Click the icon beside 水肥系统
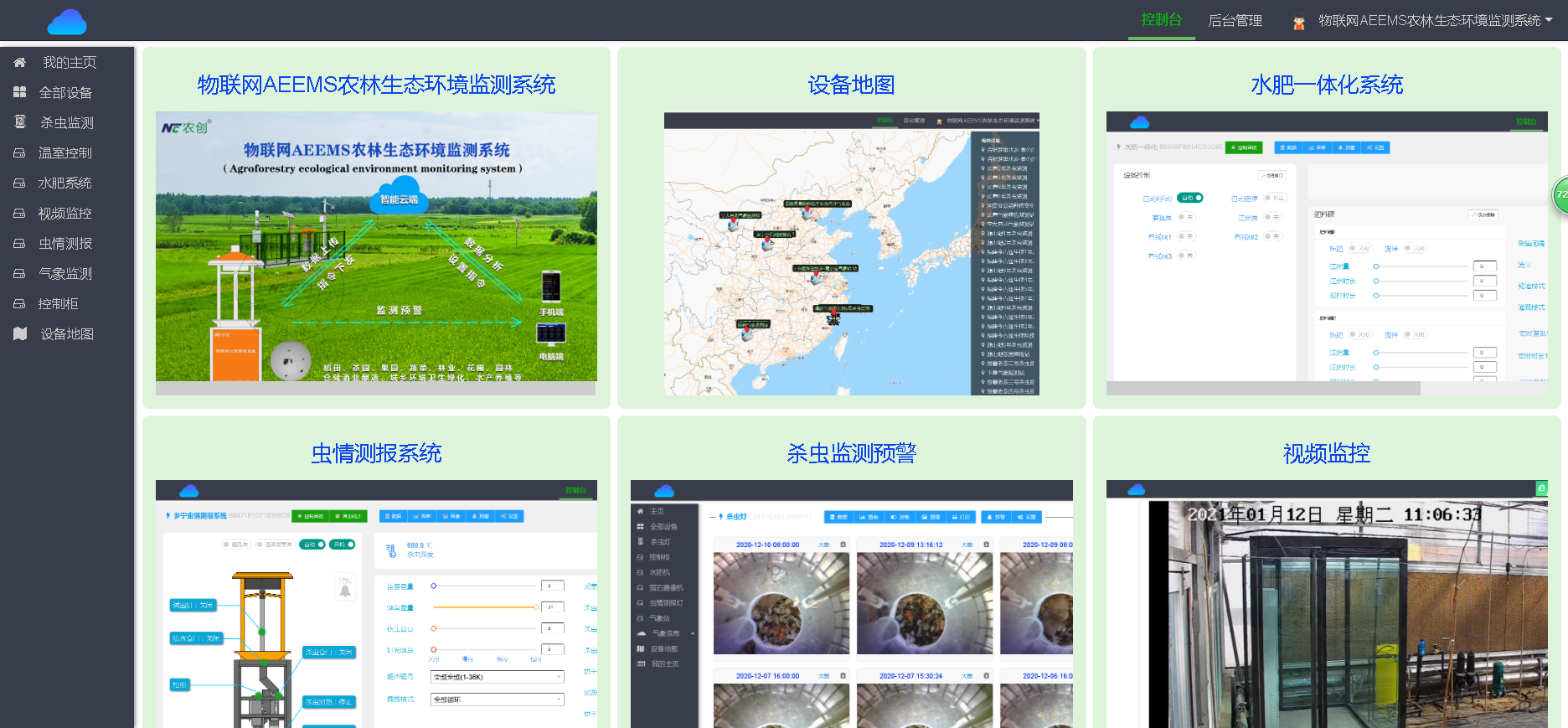The height and width of the screenshot is (728, 1568). [19, 183]
